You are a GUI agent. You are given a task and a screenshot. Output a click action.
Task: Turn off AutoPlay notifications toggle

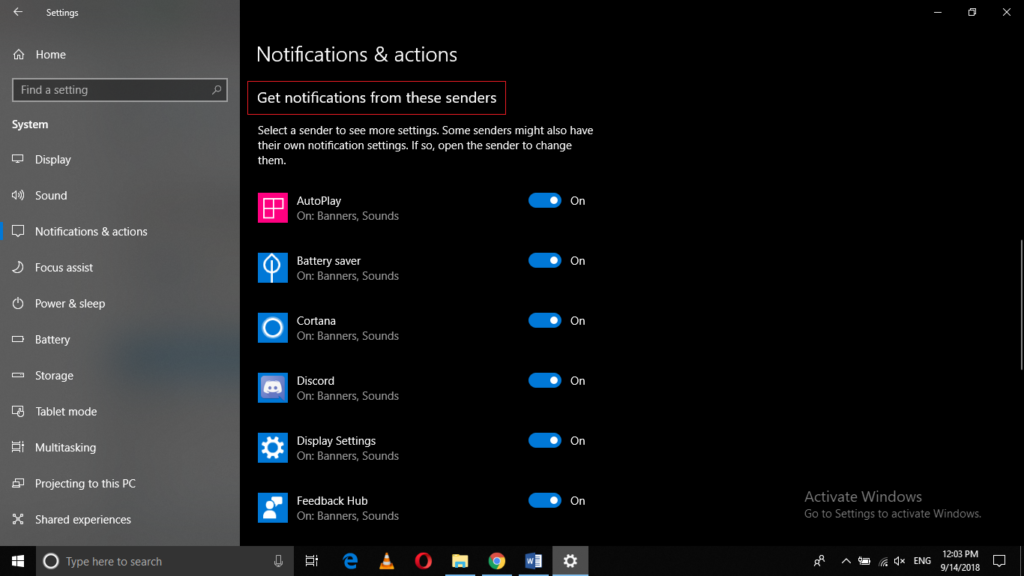545,200
